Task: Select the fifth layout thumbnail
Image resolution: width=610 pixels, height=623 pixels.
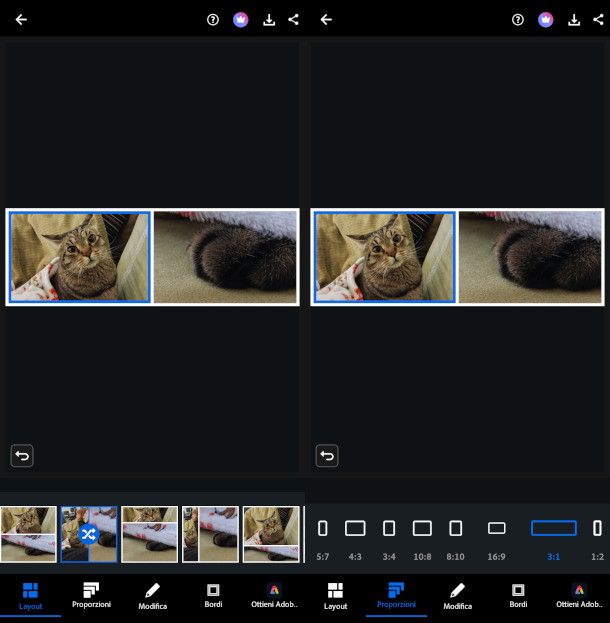Action: [x=271, y=534]
